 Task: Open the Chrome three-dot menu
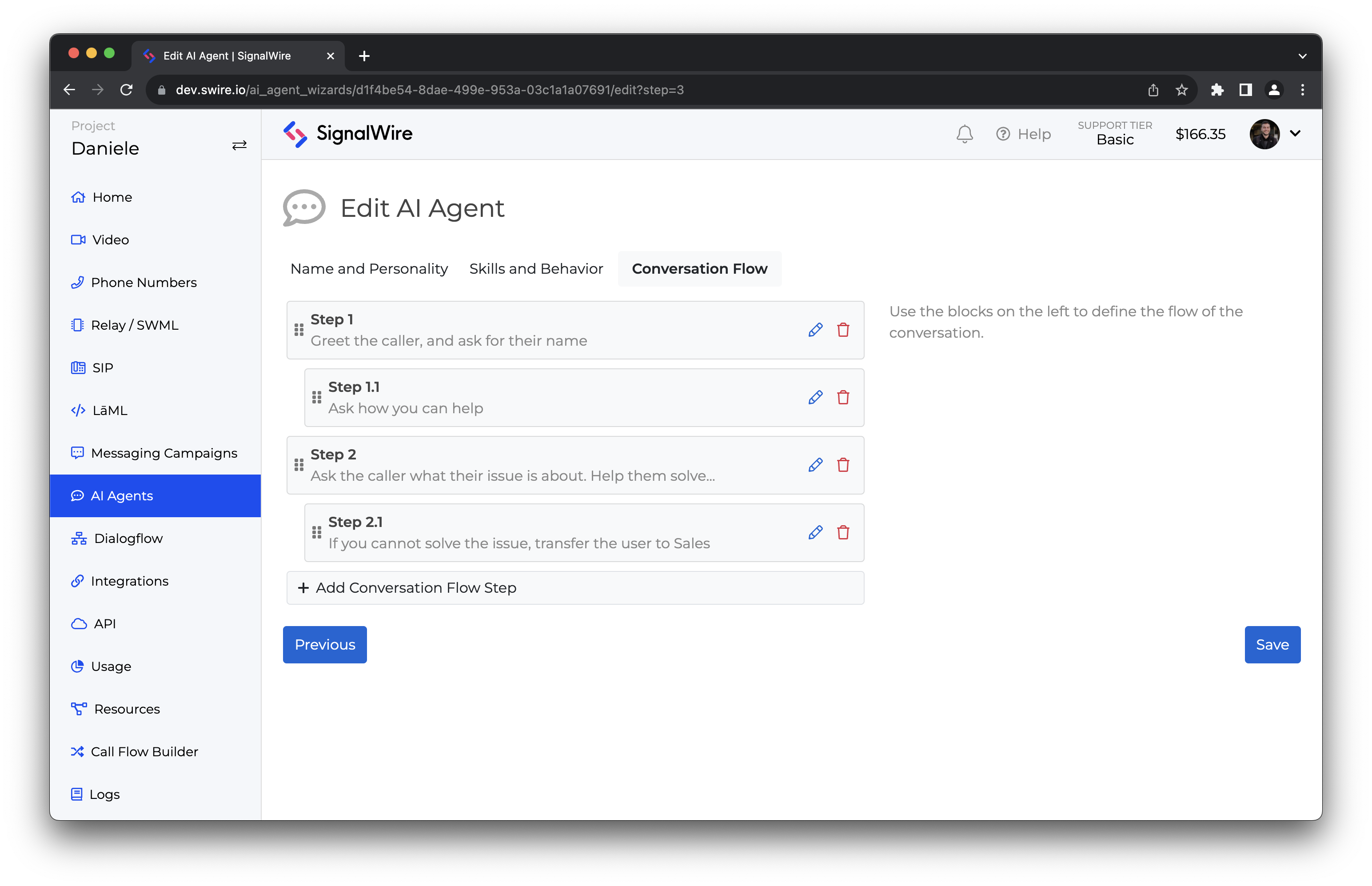(x=1302, y=90)
